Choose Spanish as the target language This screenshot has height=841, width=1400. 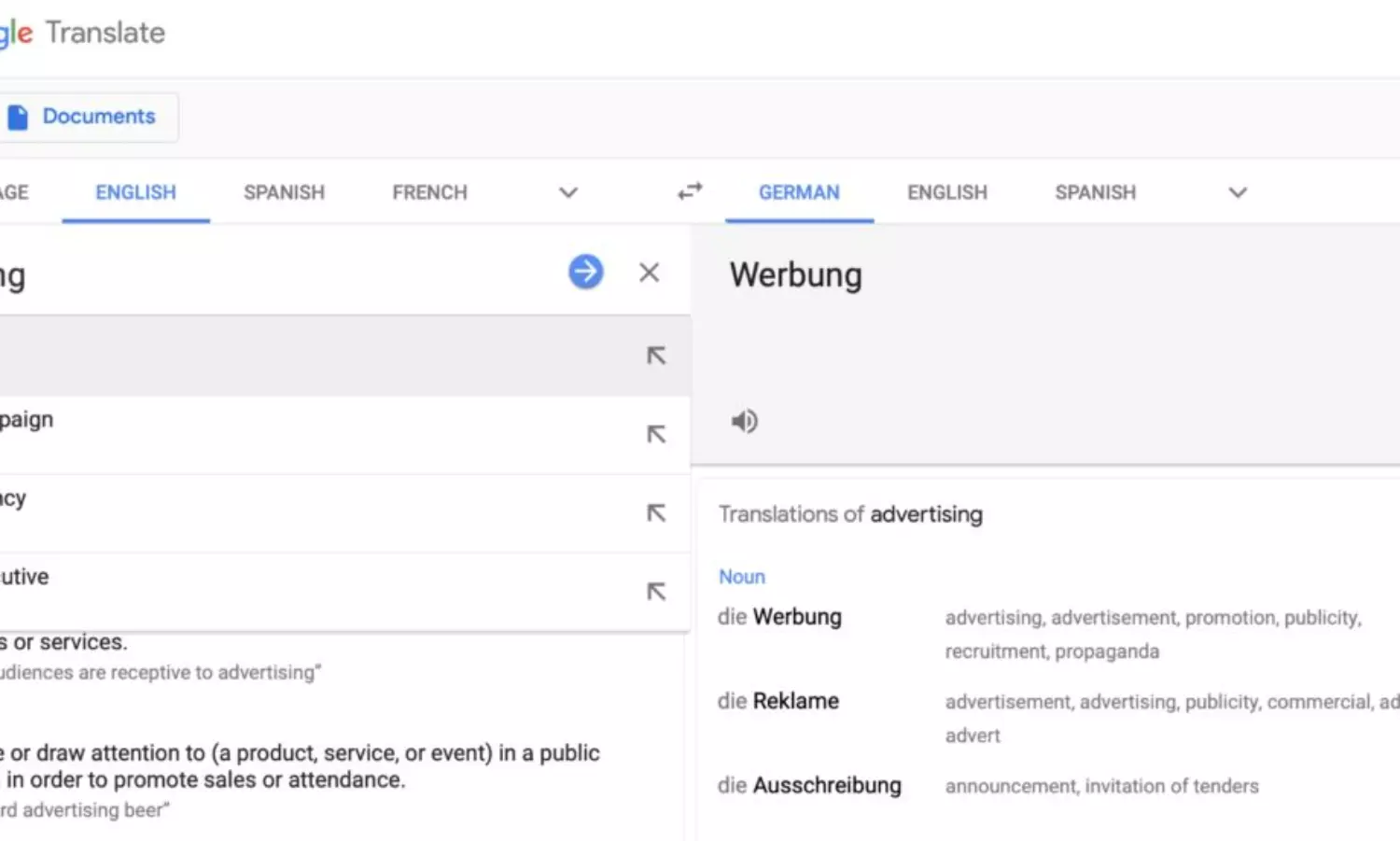(x=1095, y=192)
